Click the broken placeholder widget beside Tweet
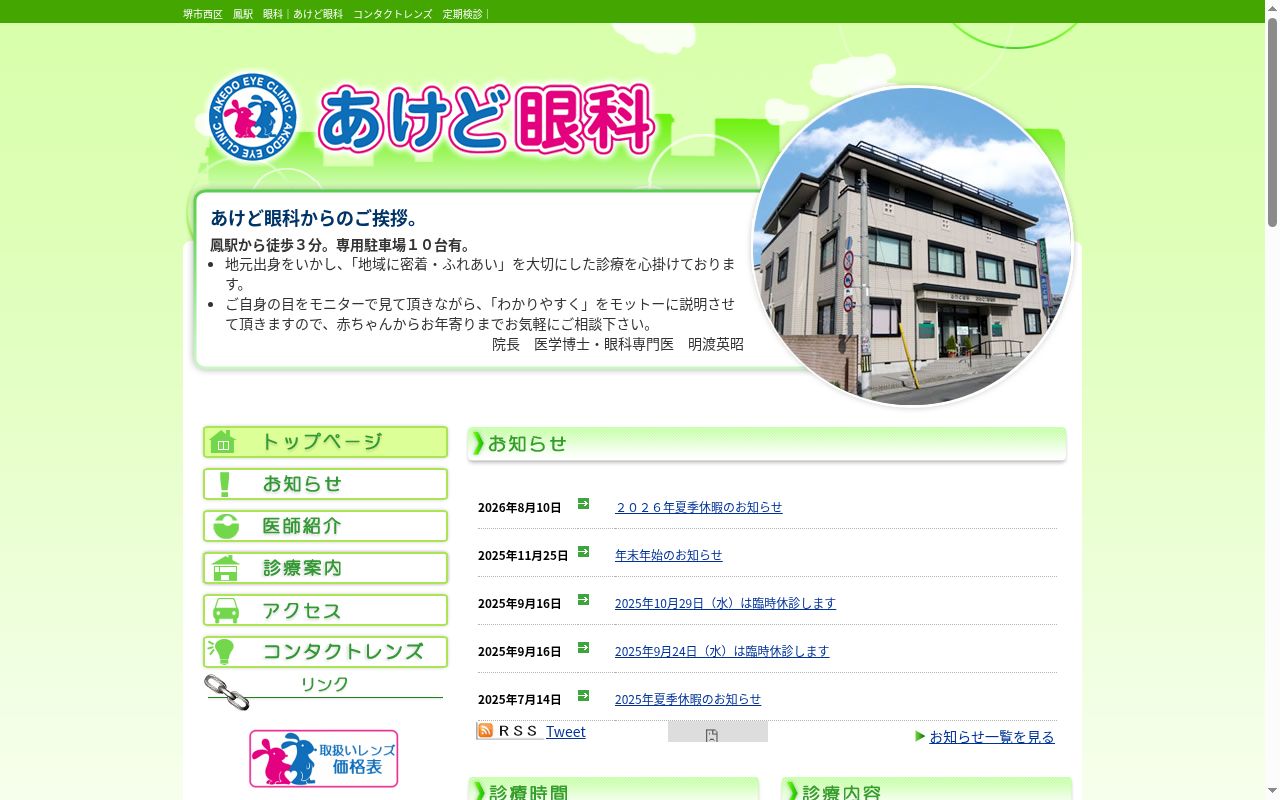This screenshot has height=800, width=1280. [x=718, y=732]
